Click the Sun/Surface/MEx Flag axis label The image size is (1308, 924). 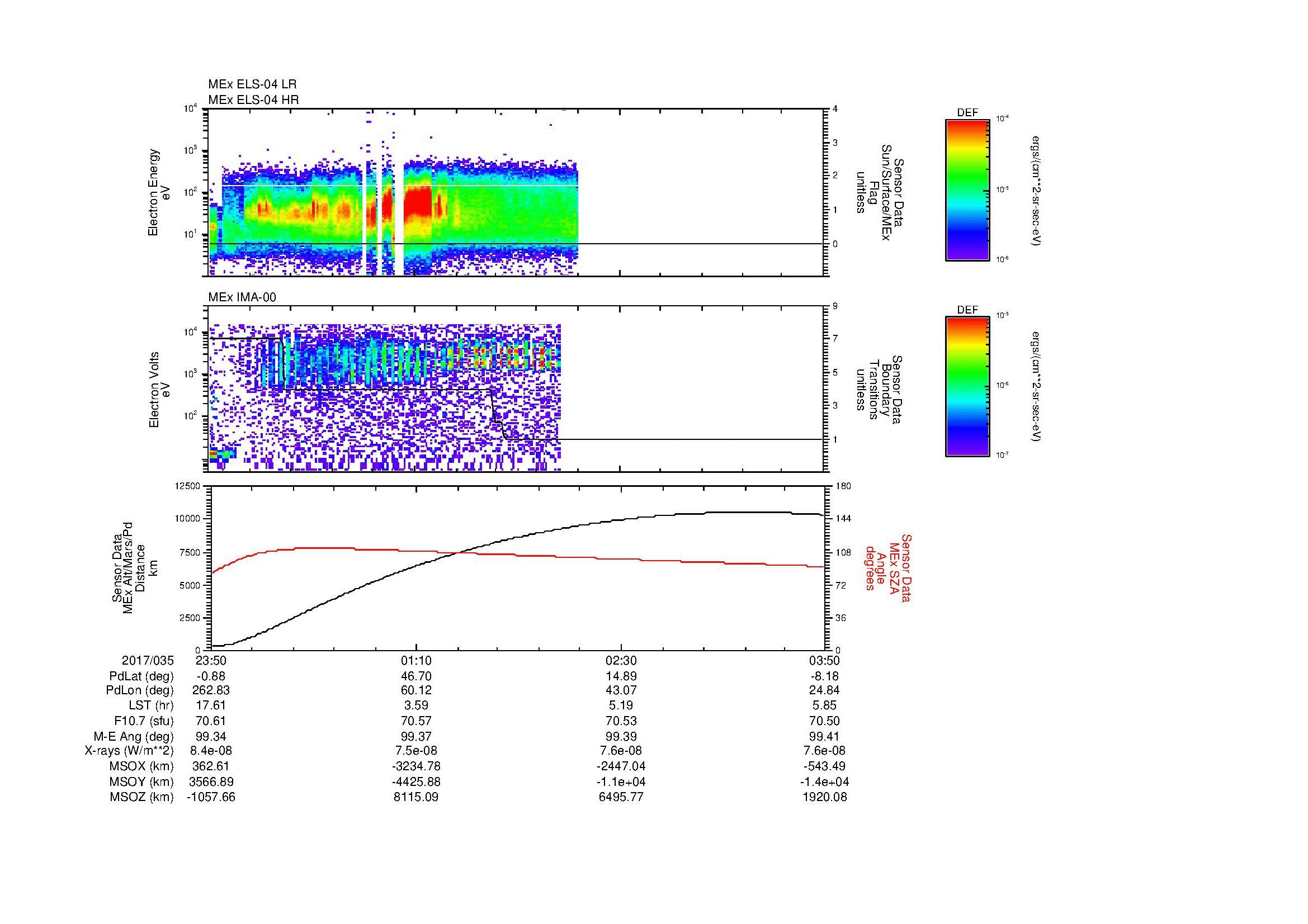(x=879, y=192)
